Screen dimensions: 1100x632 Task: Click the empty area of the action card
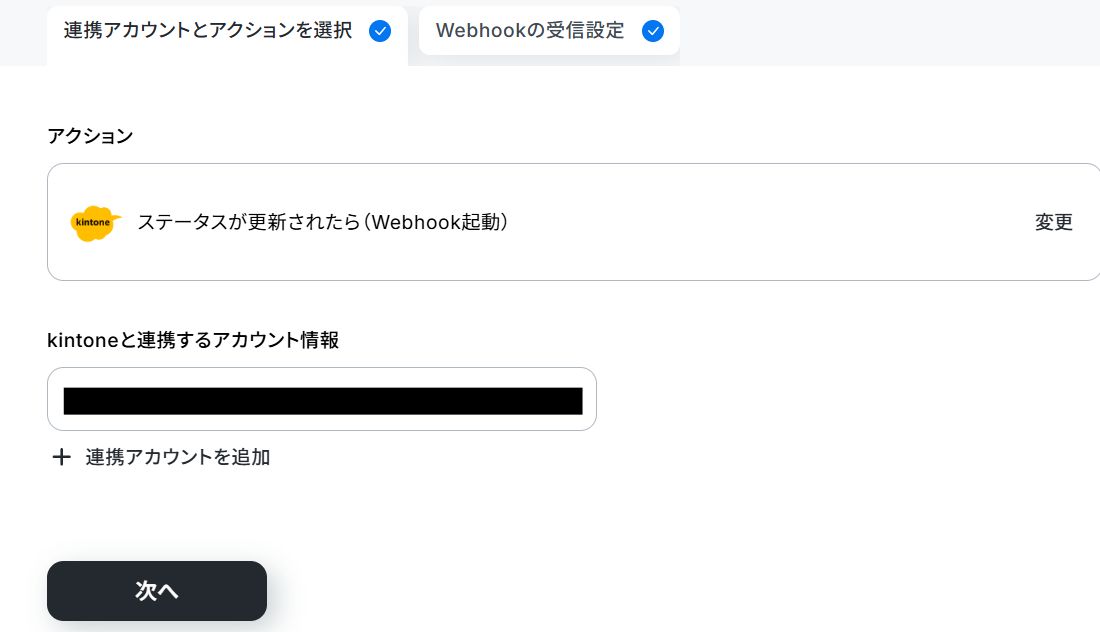(x=772, y=222)
